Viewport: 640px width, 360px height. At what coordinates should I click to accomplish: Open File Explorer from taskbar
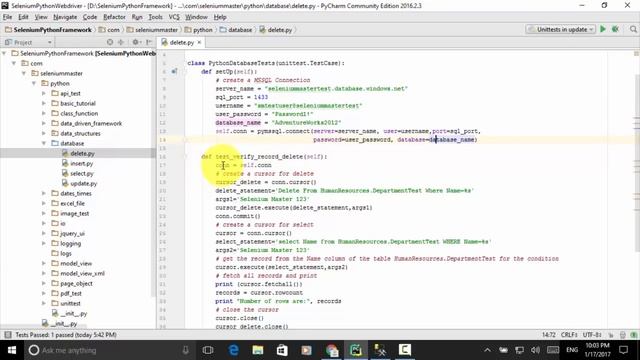pyautogui.click(x=258, y=350)
